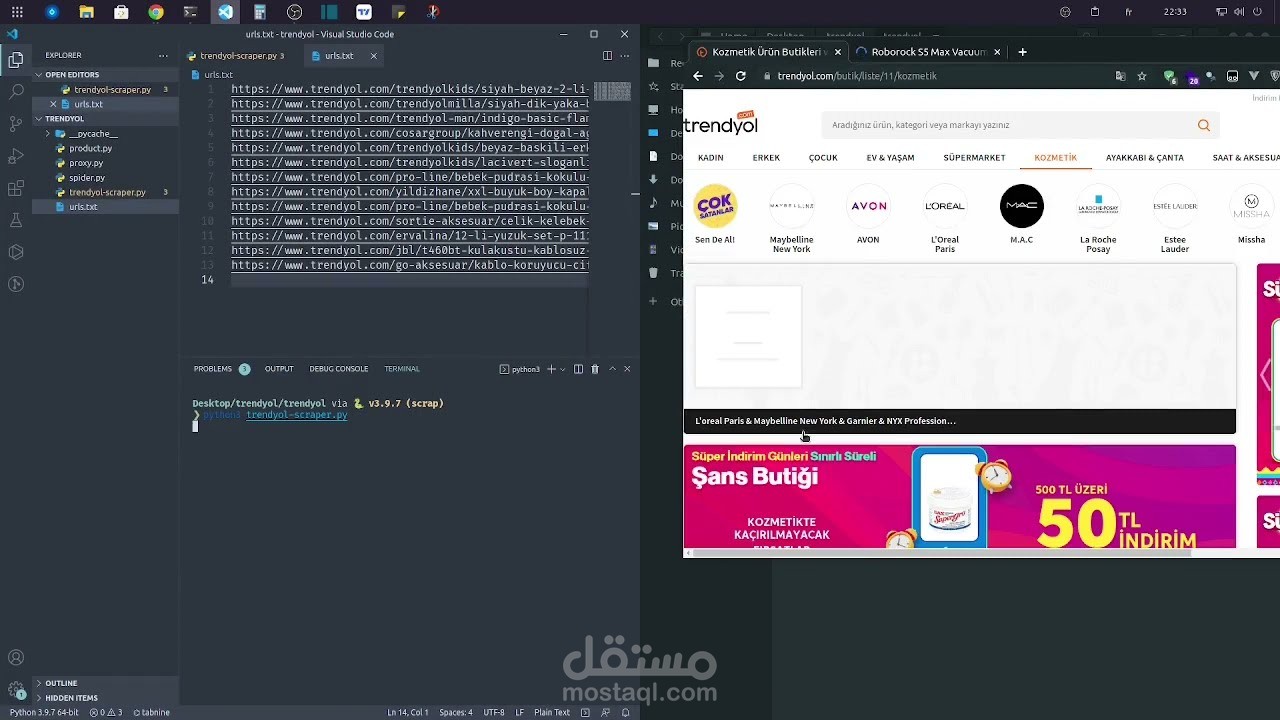Switch to the trendyol-scraper.py editor tab
1280x720 pixels.
[x=241, y=56]
